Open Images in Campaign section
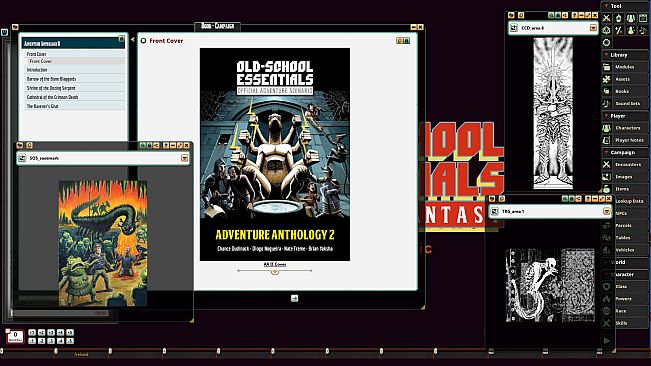Image resolution: width=651 pixels, height=366 pixels. pyautogui.click(x=625, y=177)
